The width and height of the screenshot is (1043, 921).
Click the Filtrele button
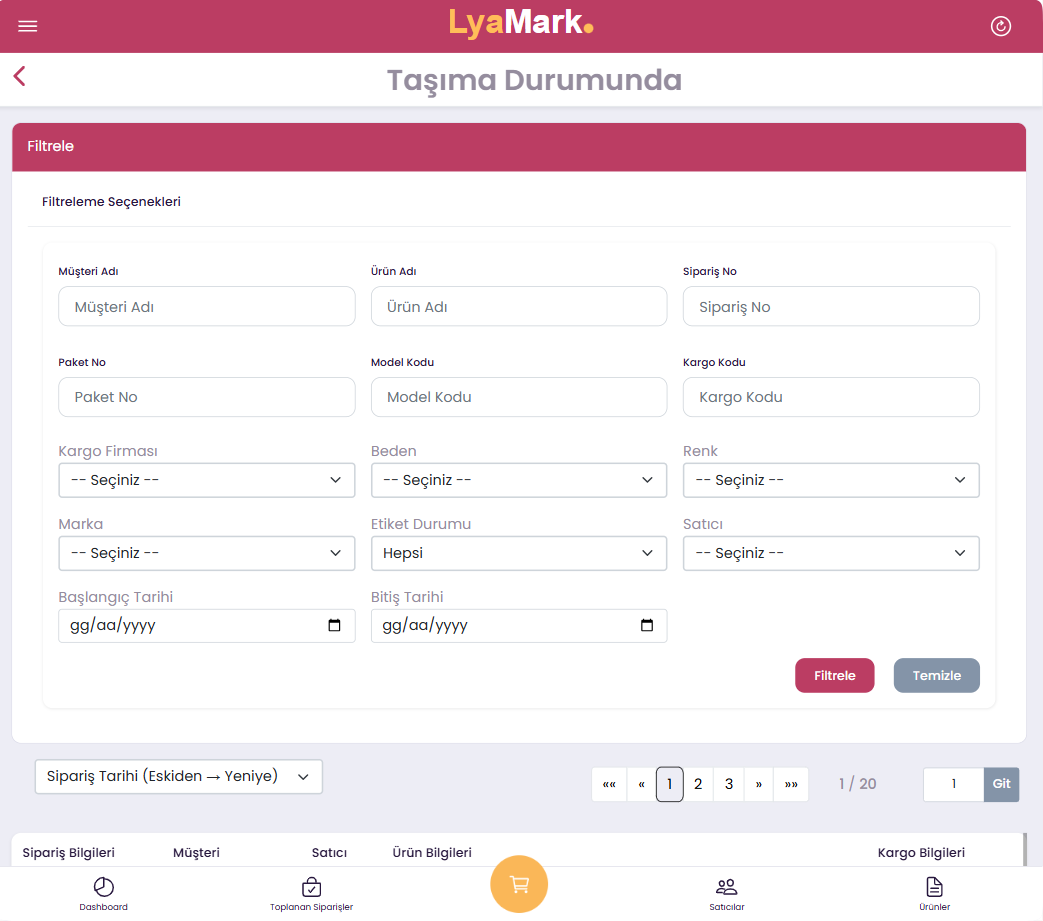click(x=834, y=675)
